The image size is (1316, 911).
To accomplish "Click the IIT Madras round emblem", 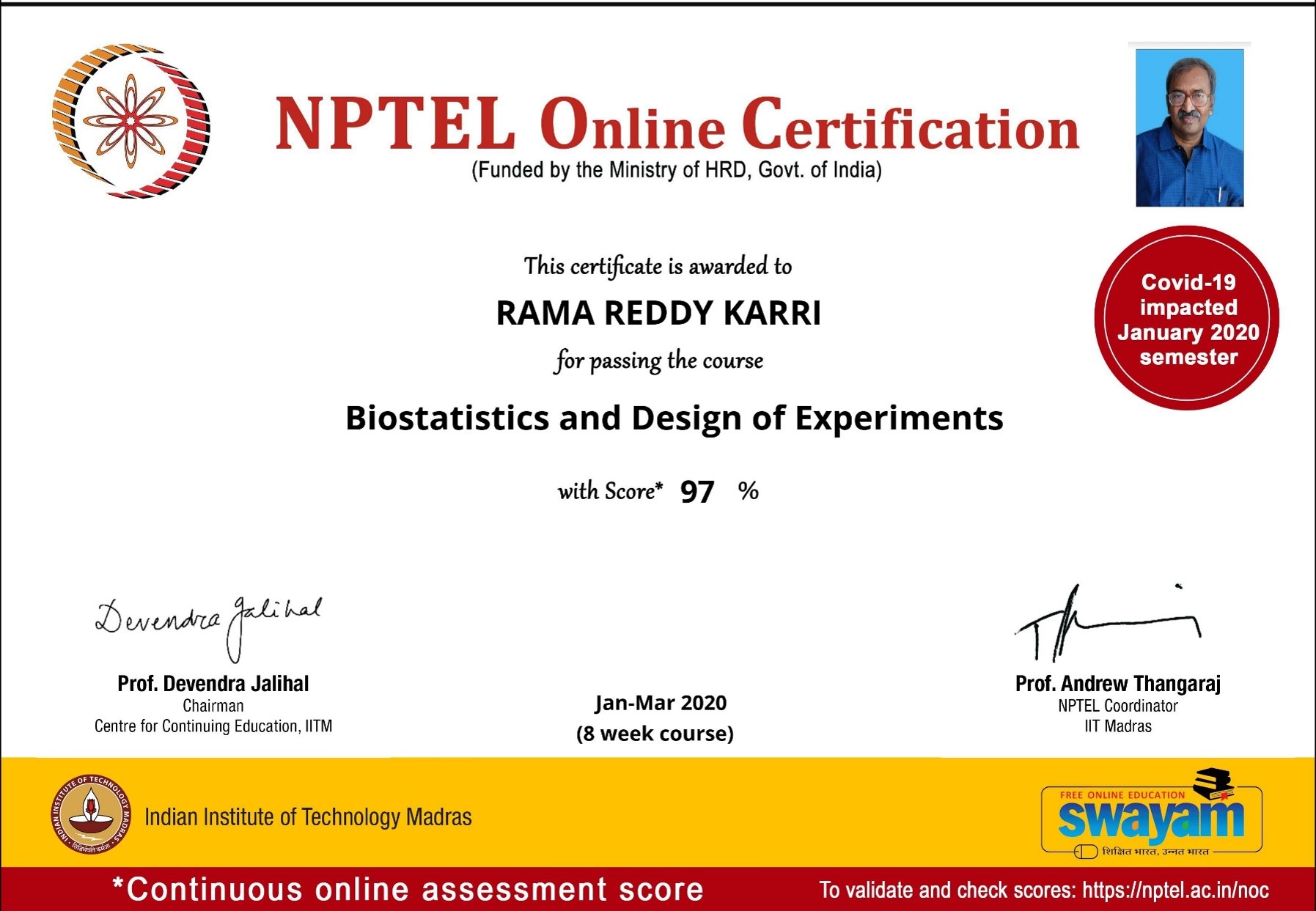I will [x=91, y=814].
